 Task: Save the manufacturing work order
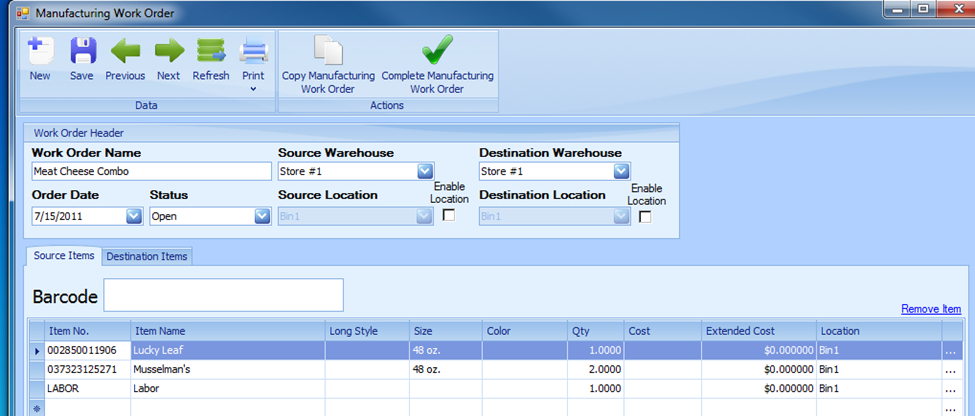coord(82,51)
